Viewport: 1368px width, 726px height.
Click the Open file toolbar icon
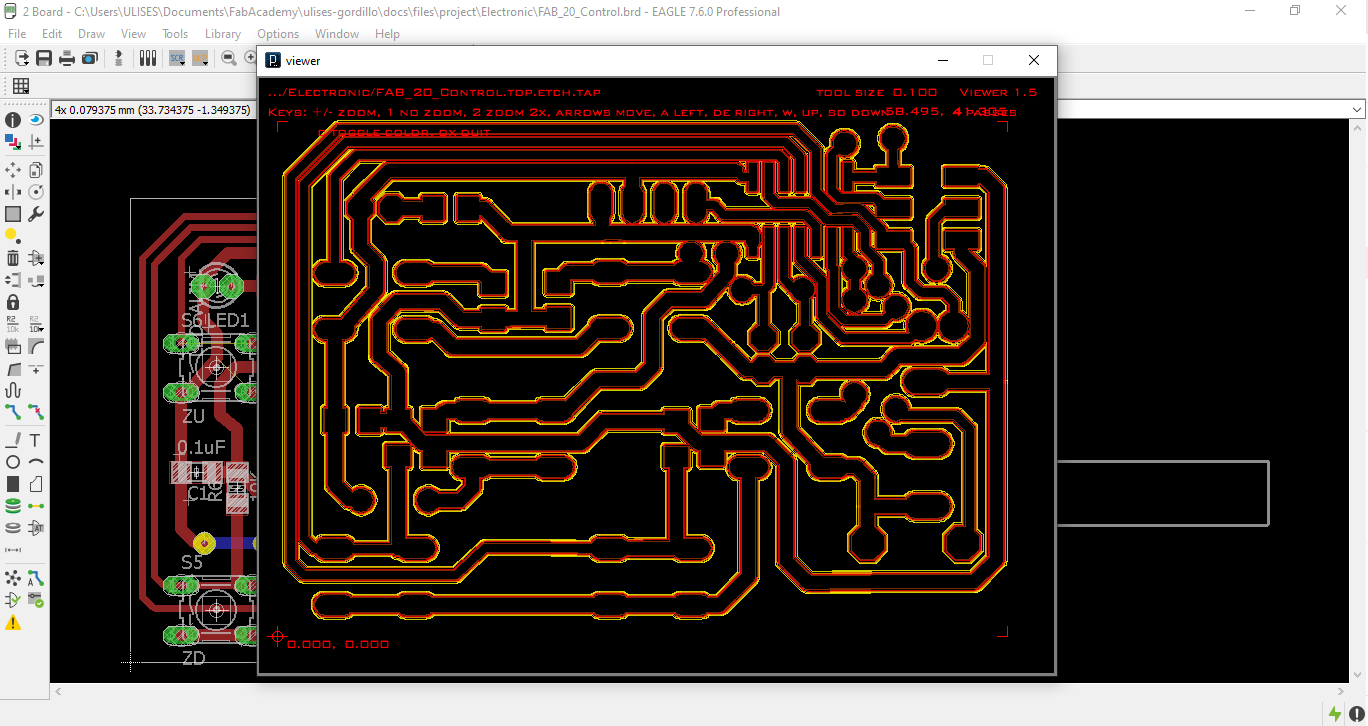[22, 58]
